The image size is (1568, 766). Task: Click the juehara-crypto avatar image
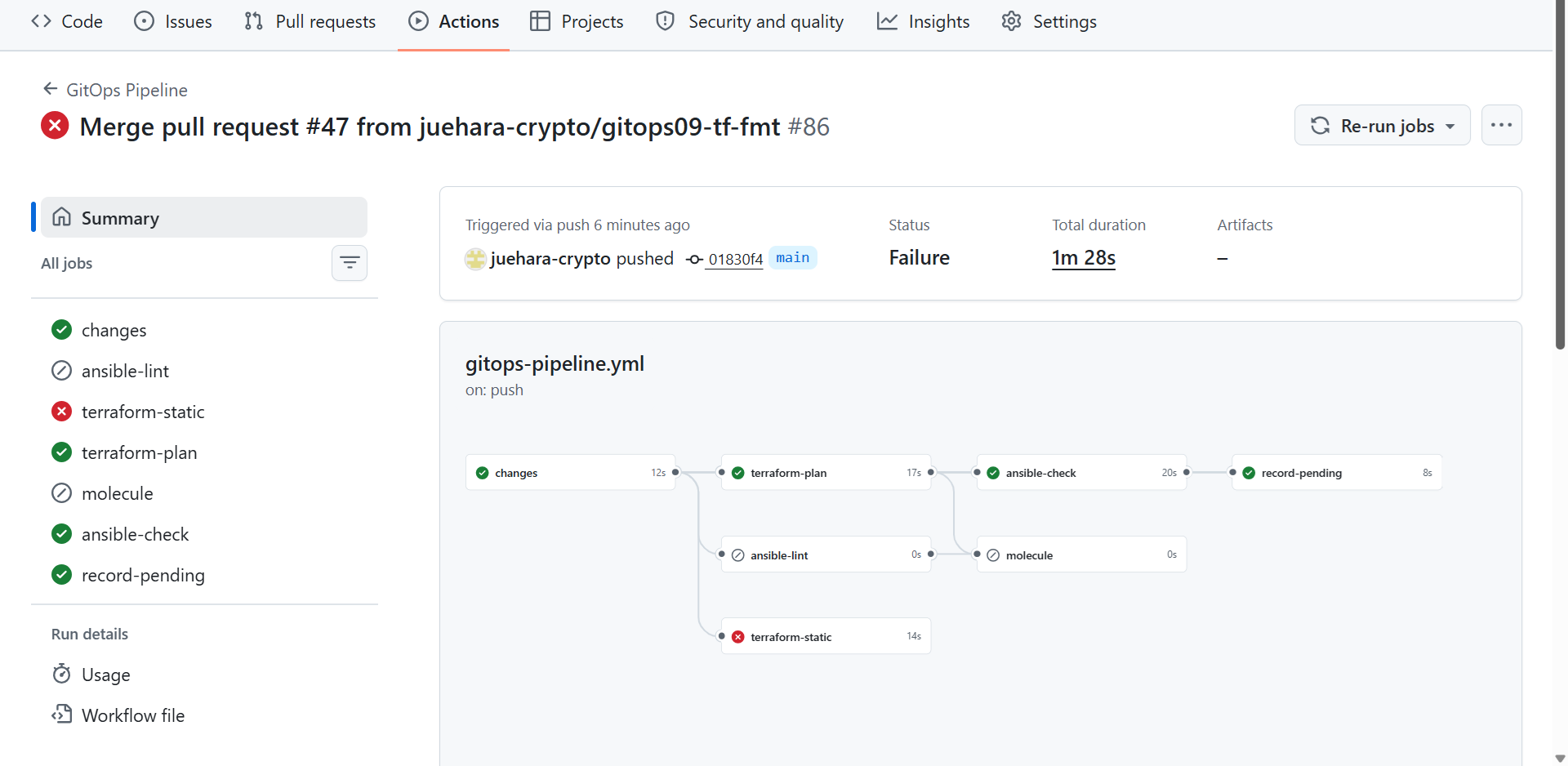[x=475, y=259]
